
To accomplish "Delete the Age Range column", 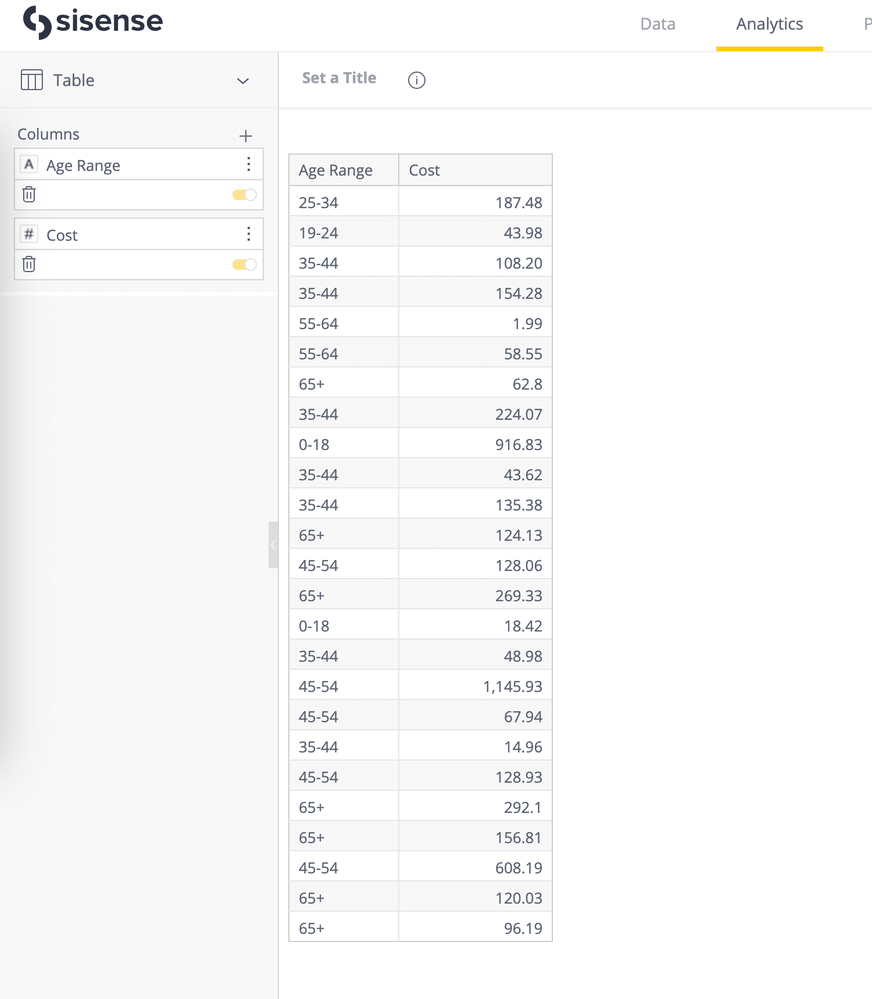I will [29, 195].
